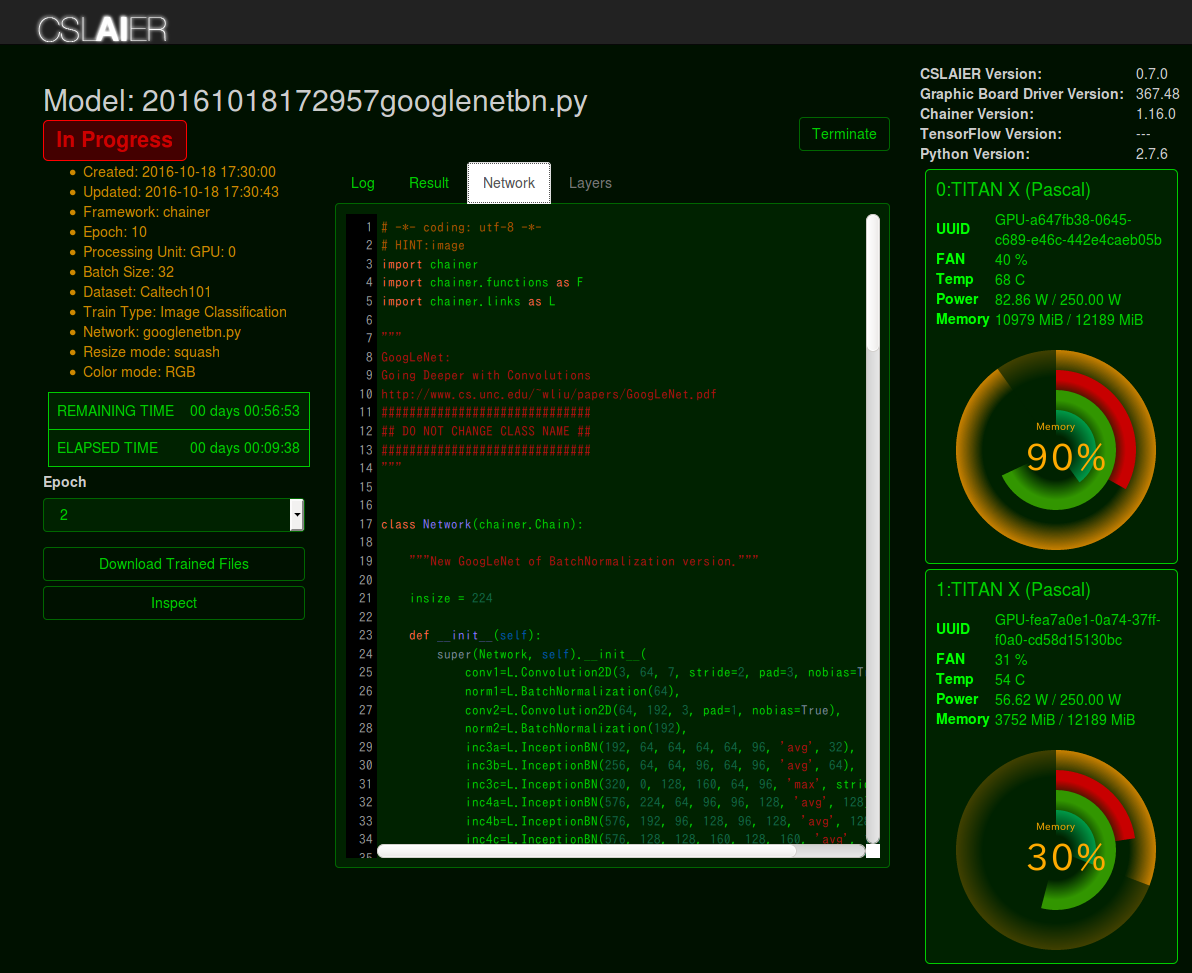Click the REMAINING TIME row
This screenshot has height=973, width=1192.
pyautogui.click(x=179, y=411)
